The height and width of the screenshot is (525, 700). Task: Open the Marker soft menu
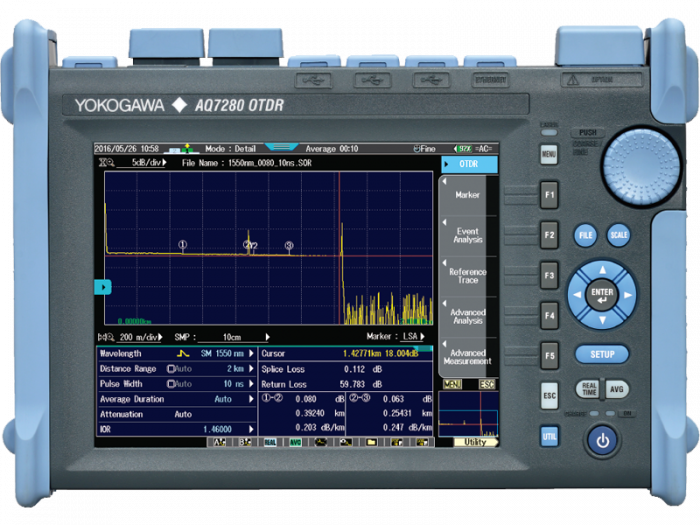(468, 195)
